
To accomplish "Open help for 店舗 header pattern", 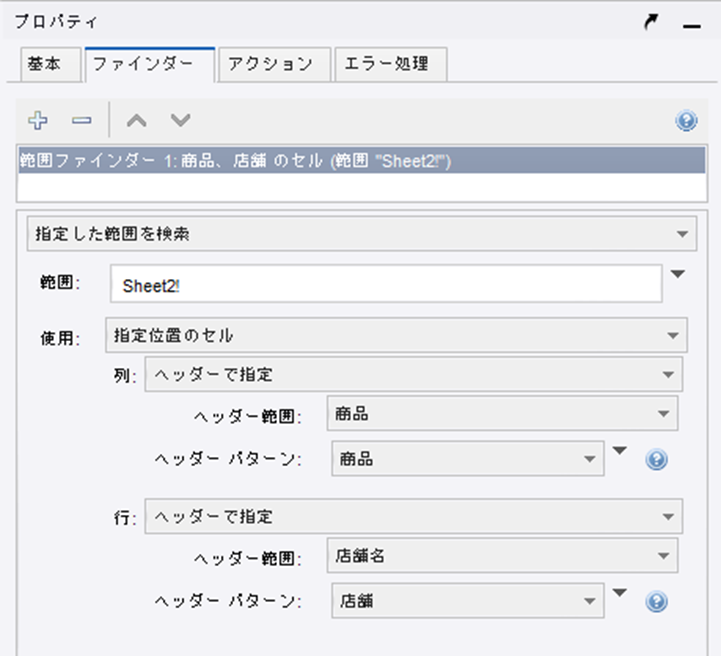I will pos(657,601).
